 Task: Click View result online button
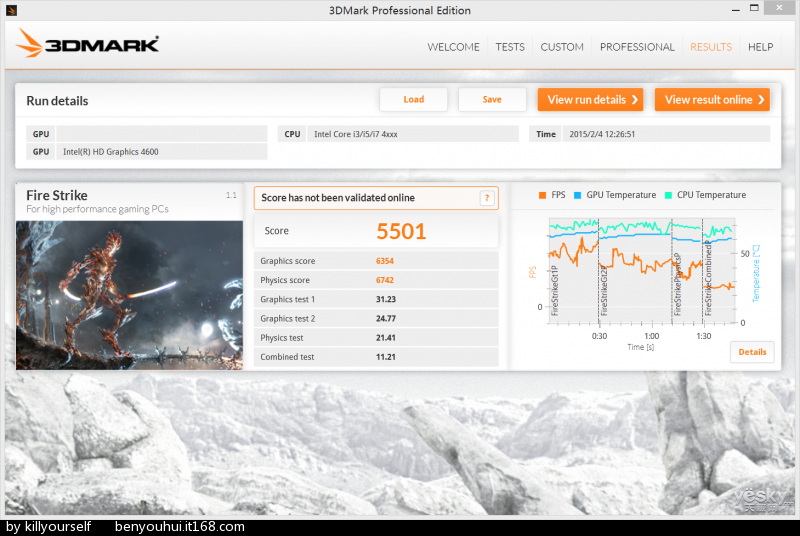[712, 99]
